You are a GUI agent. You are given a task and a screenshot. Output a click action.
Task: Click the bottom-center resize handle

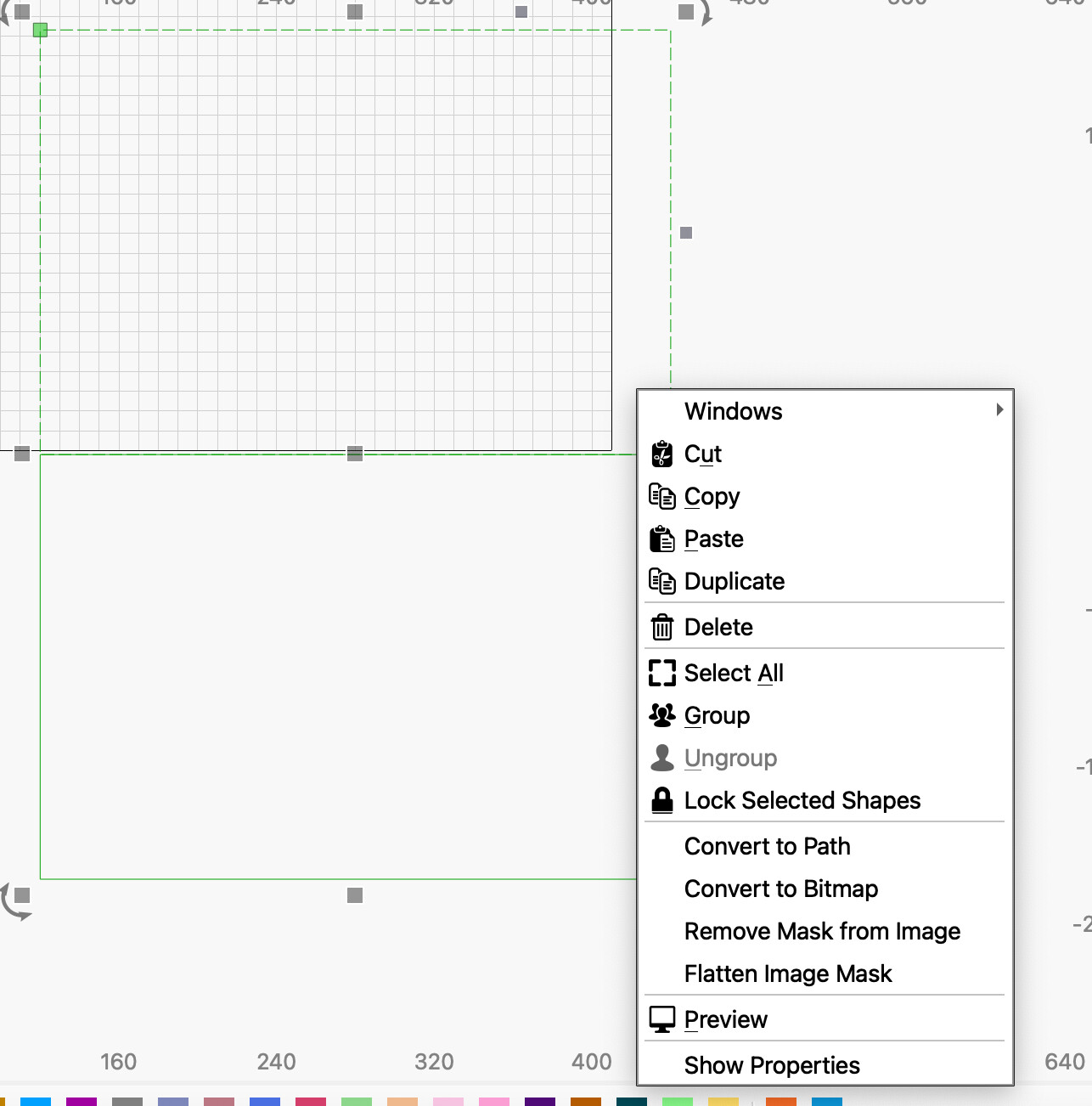point(355,895)
